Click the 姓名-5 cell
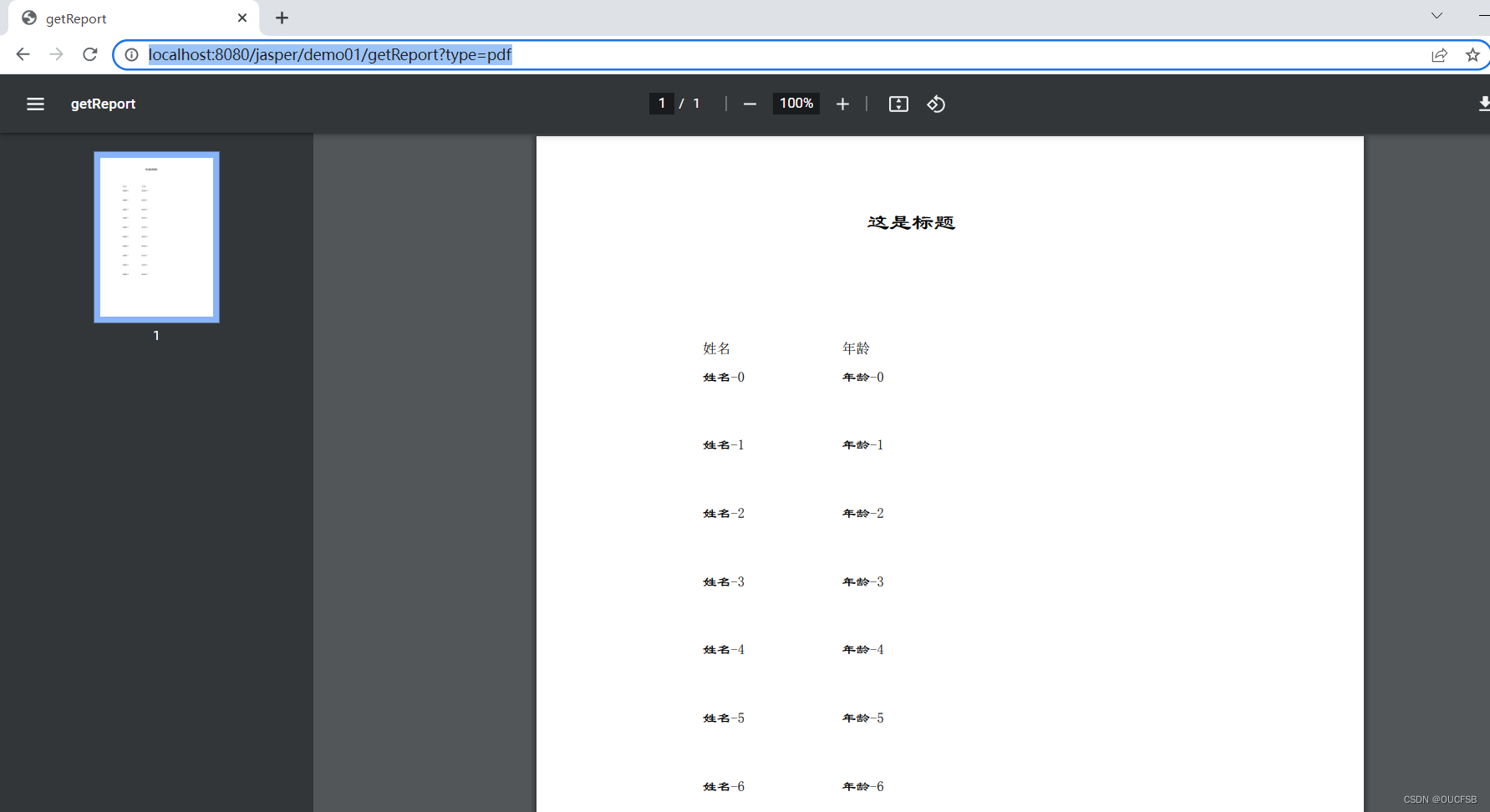The height and width of the screenshot is (812, 1490). coord(724,718)
